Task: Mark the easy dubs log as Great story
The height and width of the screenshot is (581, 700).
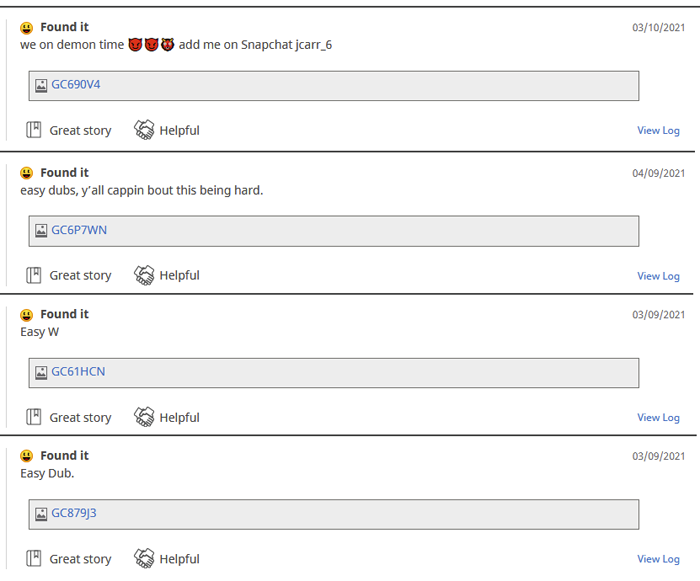Action: click(x=69, y=276)
